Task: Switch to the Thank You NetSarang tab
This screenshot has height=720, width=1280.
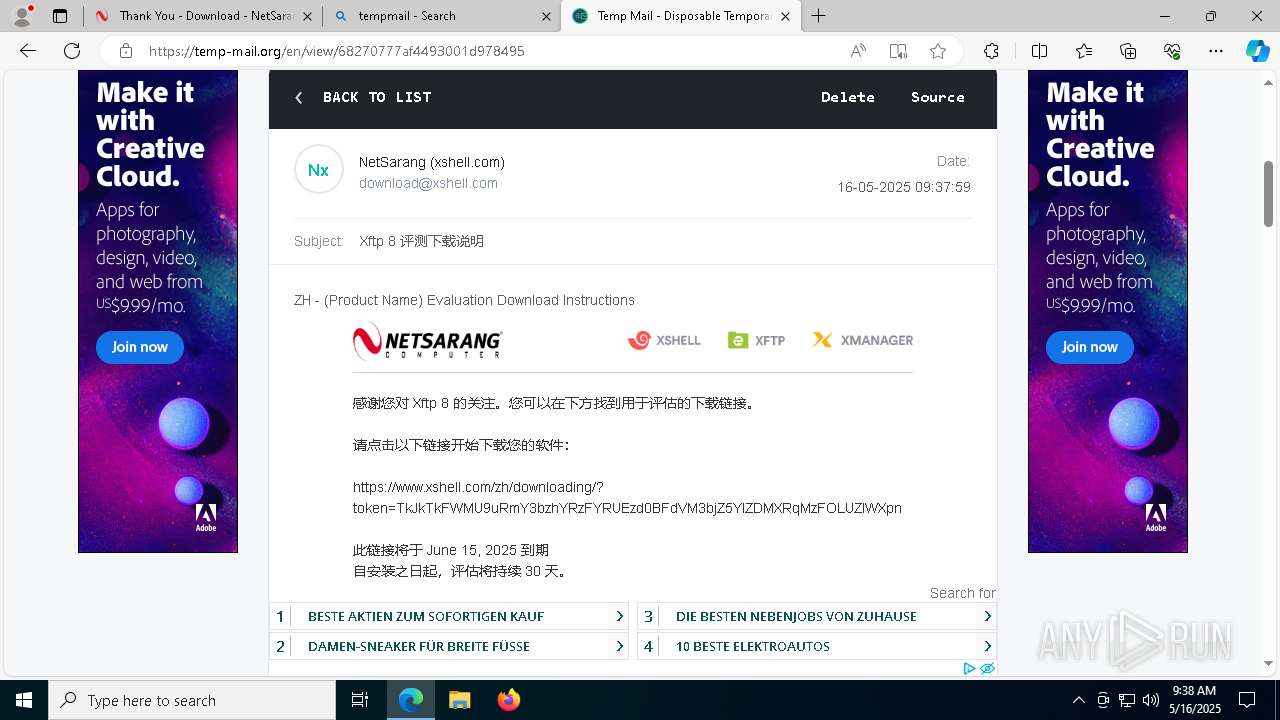Action: tap(202, 16)
